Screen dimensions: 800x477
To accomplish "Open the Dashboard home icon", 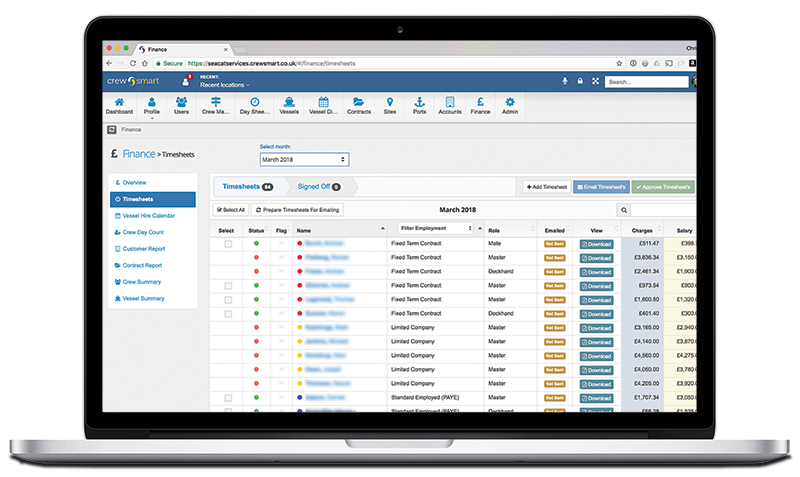I will (x=120, y=105).
